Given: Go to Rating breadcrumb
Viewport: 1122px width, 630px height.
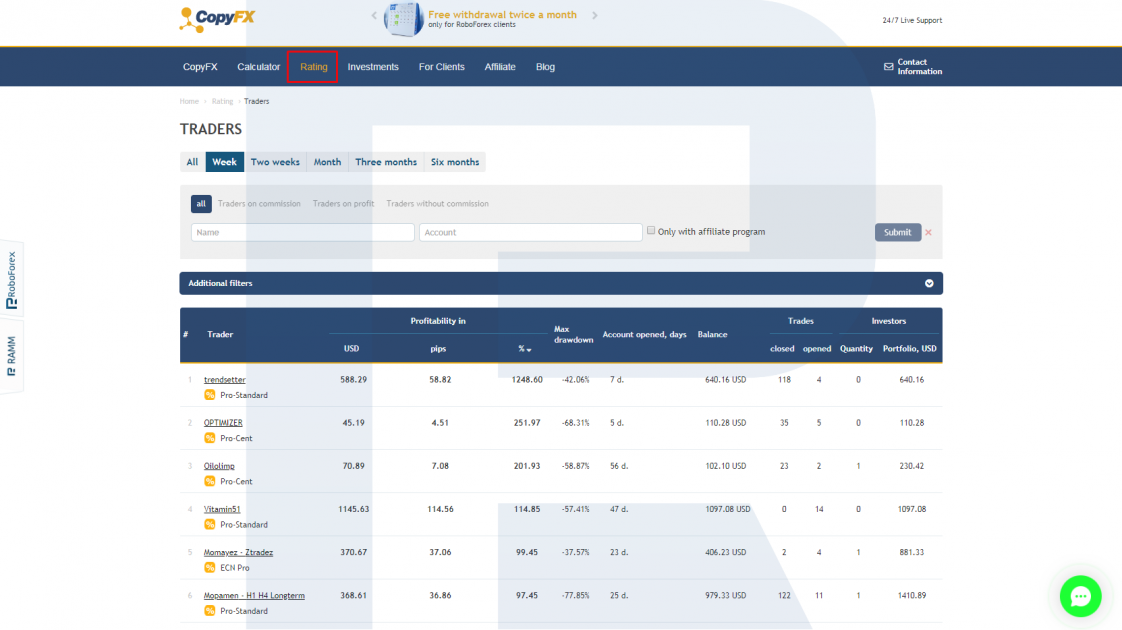Looking at the screenshot, I should click(x=223, y=102).
